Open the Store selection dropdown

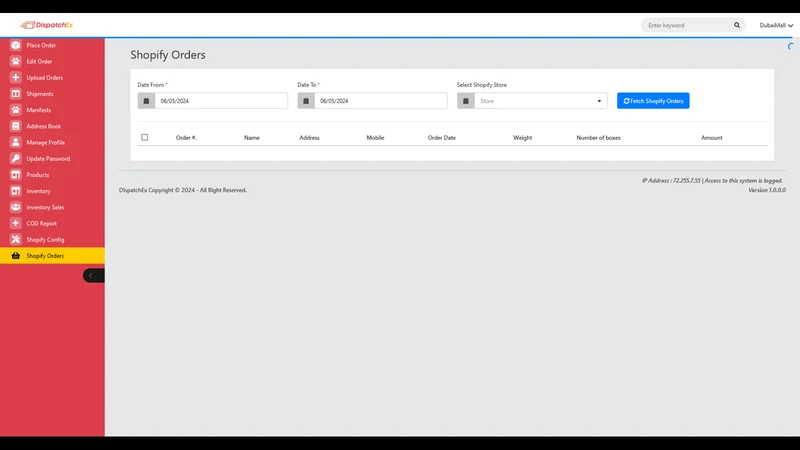pyautogui.click(x=541, y=101)
